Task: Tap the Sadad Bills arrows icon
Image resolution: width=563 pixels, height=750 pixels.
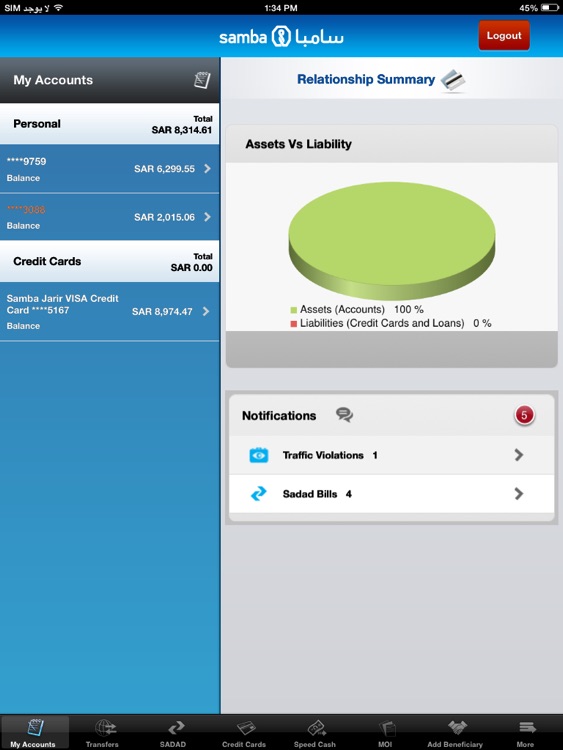Action: tap(259, 494)
